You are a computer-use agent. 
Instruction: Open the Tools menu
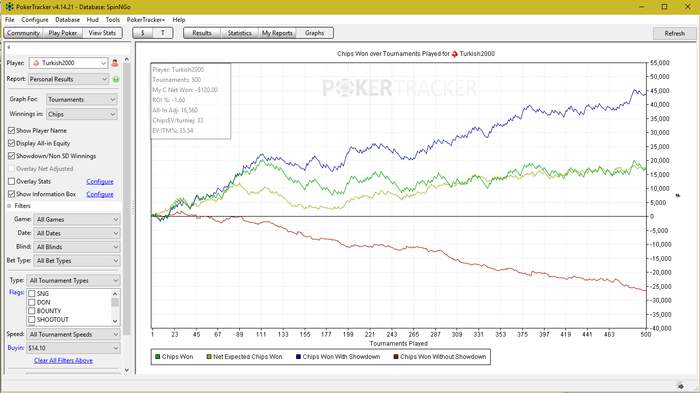pyautogui.click(x=112, y=20)
